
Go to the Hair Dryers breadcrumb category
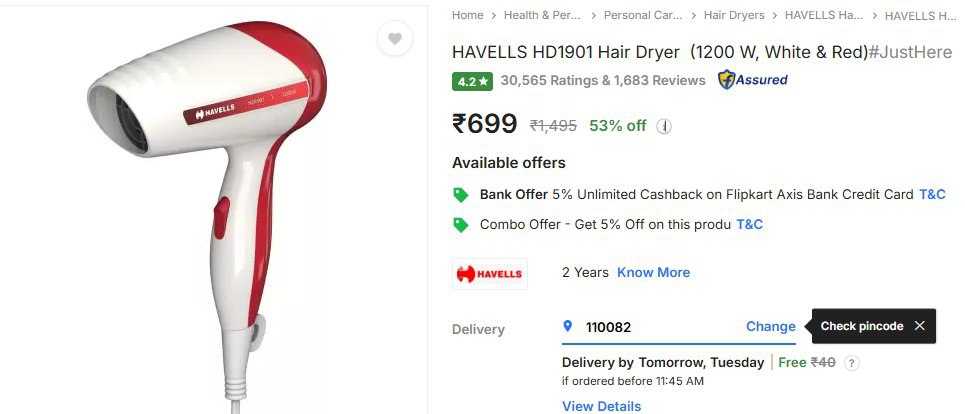click(734, 15)
